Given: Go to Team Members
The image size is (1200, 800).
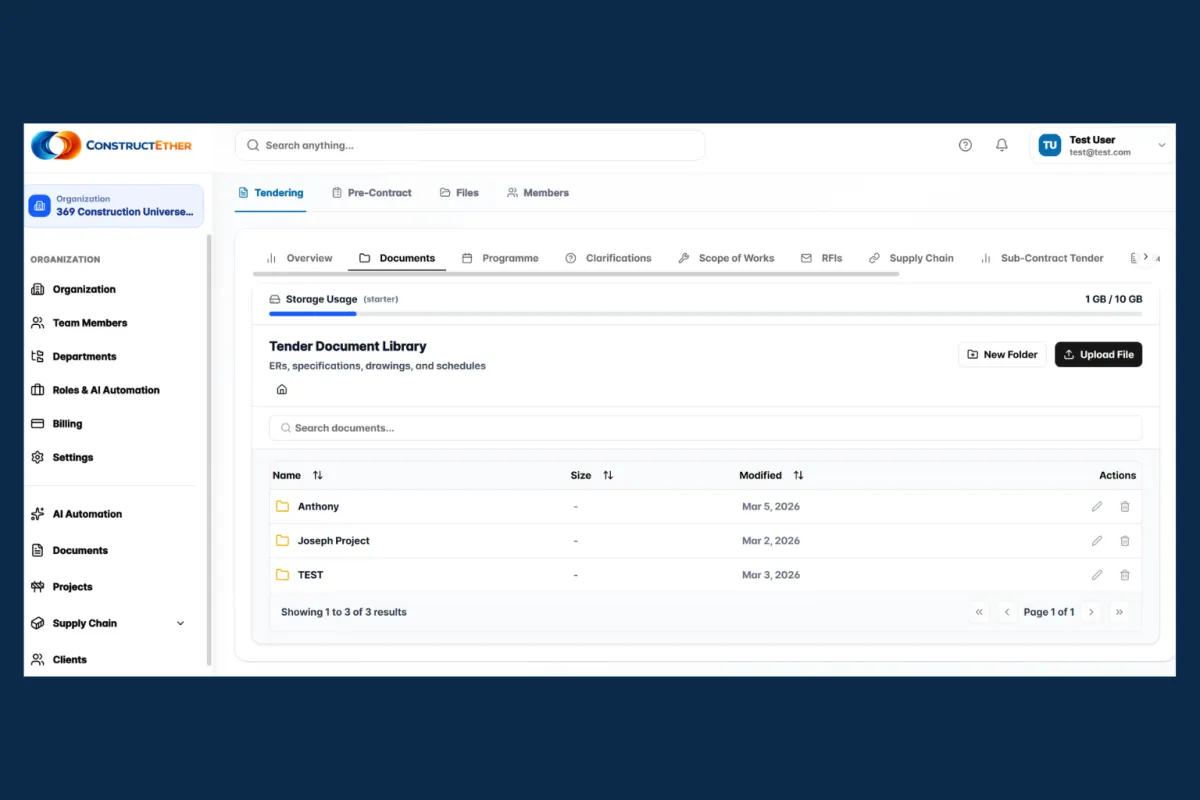Looking at the screenshot, I should tap(79, 323).
